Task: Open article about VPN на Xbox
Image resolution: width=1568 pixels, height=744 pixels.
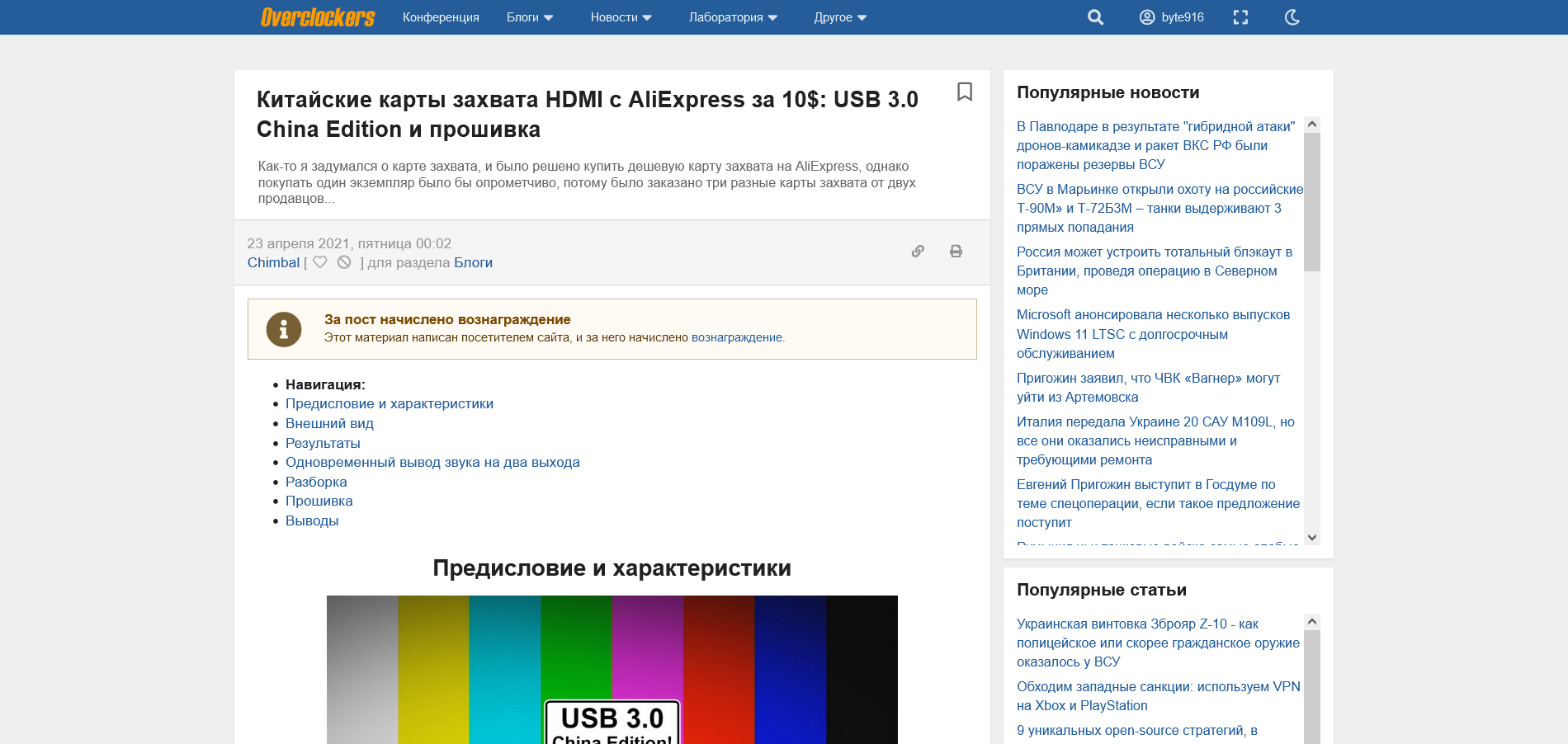Action: pyautogui.click(x=1159, y=696)
